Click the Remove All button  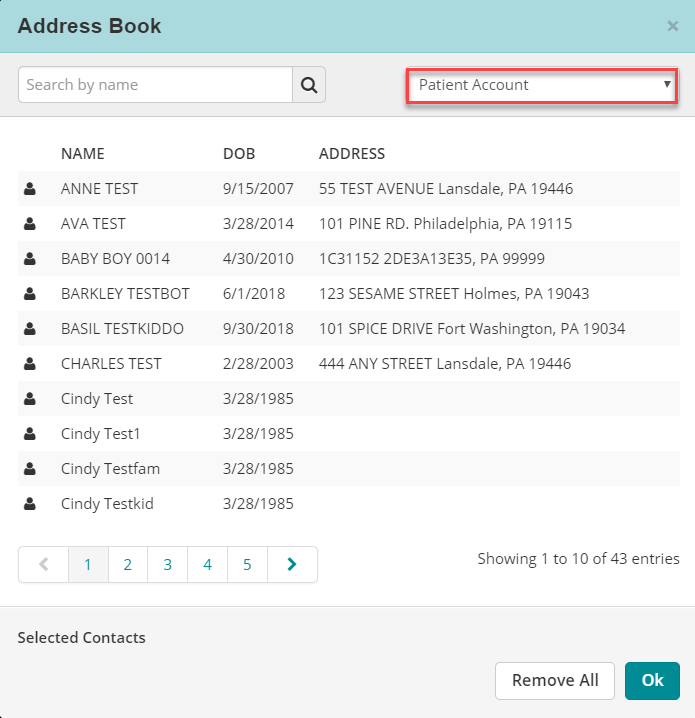(x=555, y=680)
